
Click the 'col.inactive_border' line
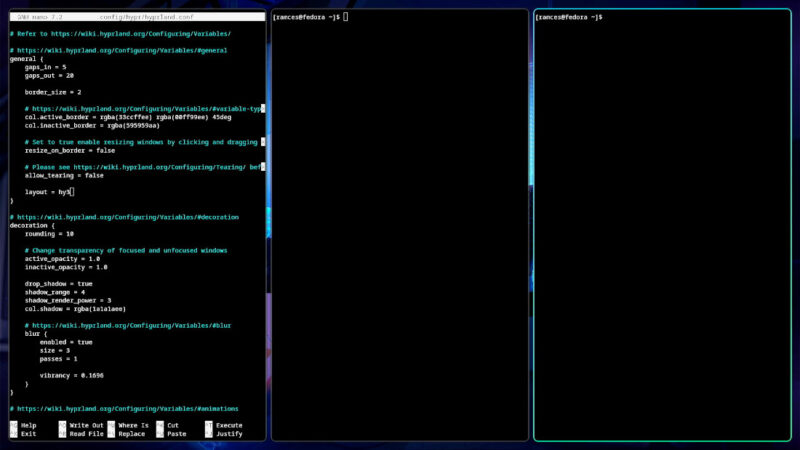tap(92, 126)
